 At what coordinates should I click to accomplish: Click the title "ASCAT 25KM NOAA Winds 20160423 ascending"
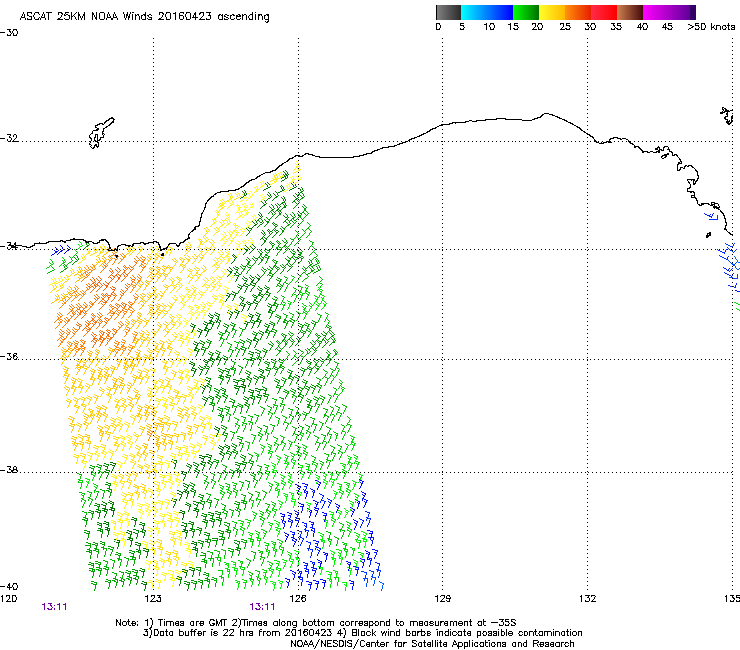(x=144, y=17)
